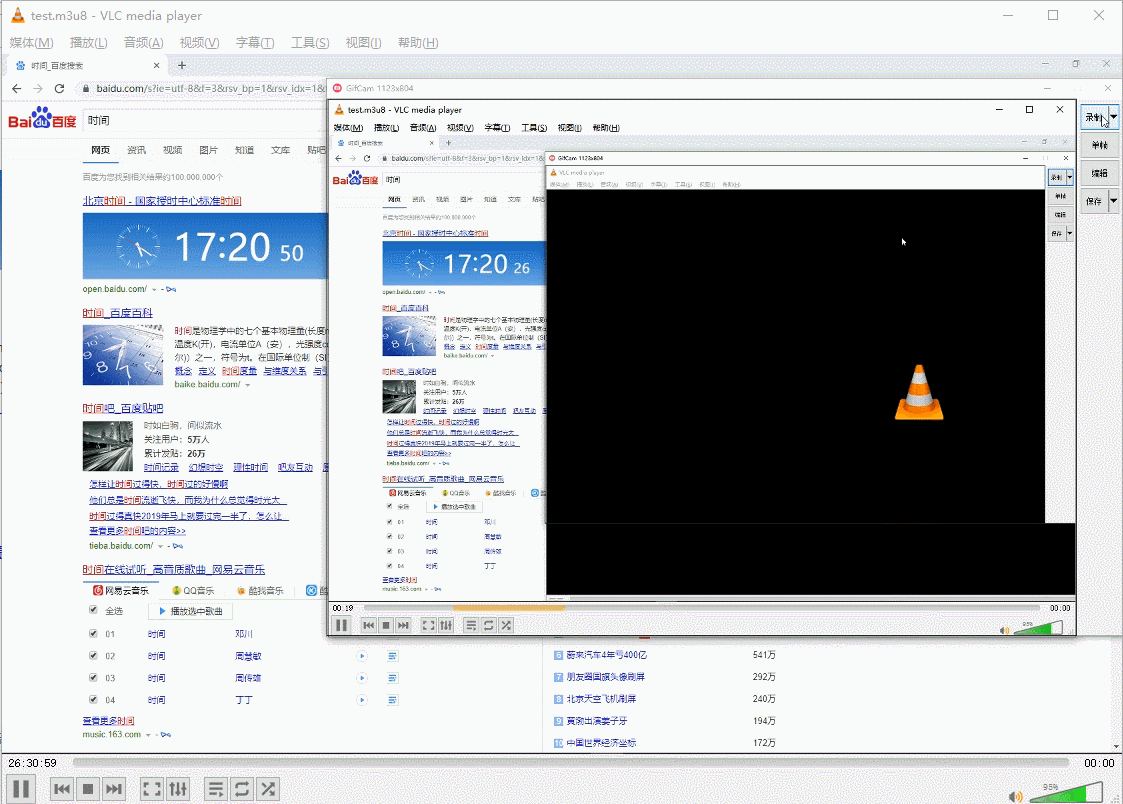1123x804 pixels.
Task: Open 北京时间 - 国家授时中心标准时间 link
Action: point(162,201)
